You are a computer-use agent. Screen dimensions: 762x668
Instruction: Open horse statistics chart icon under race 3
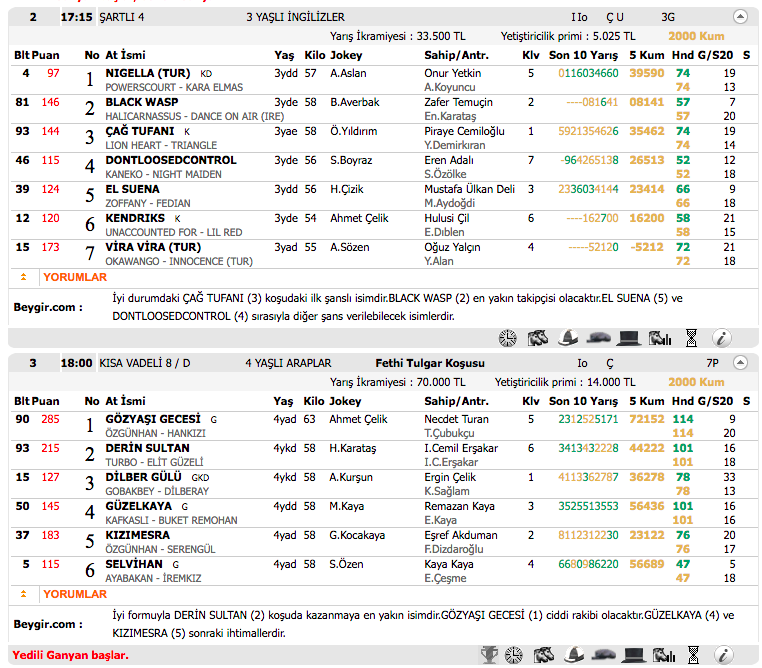660,655
